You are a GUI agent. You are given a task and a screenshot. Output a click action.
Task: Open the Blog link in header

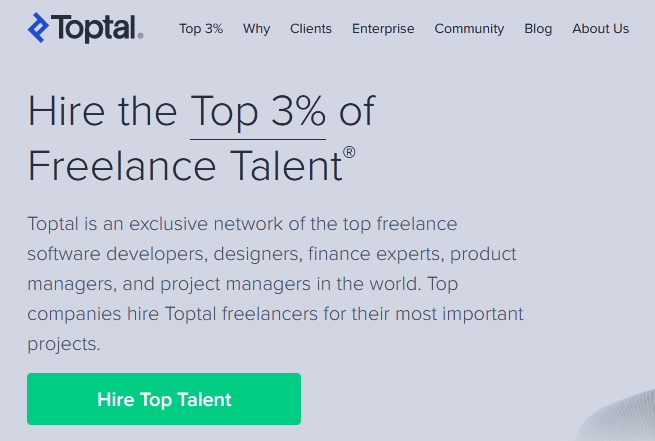point(538,29)
